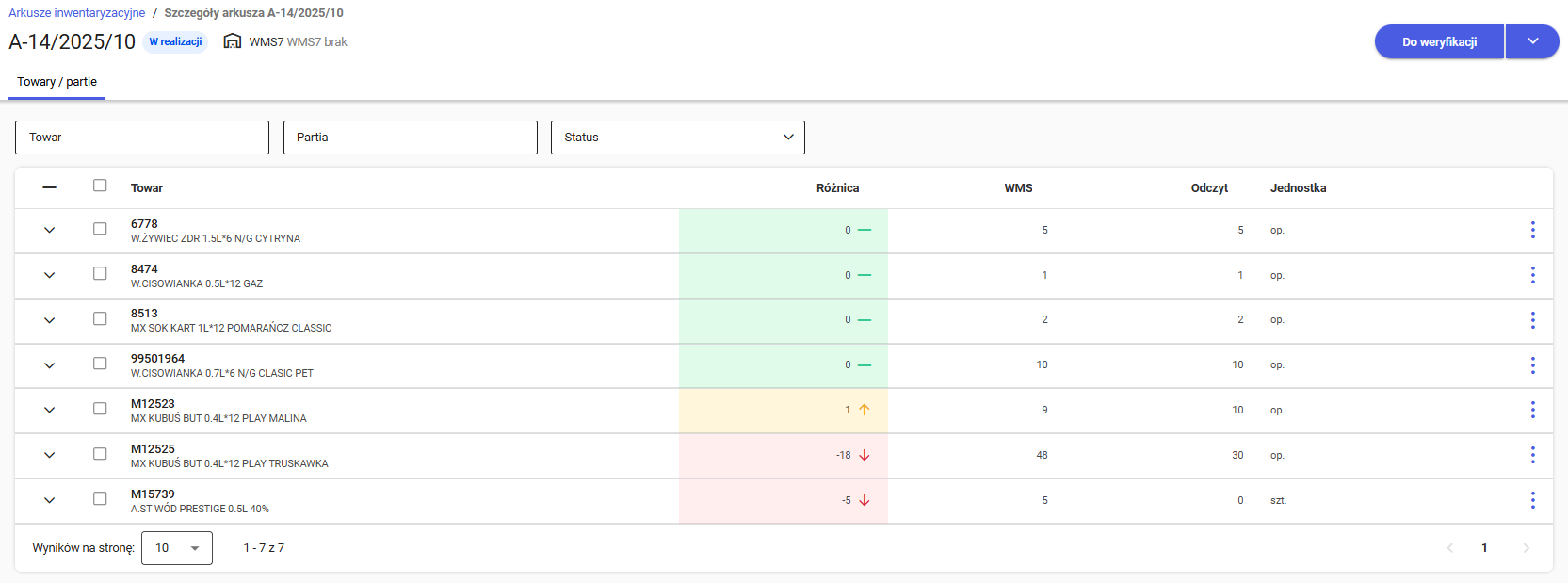Open three-dot menu for item 8474
This screenshot has width=1568, height=583.
(x=1532, y=275)
